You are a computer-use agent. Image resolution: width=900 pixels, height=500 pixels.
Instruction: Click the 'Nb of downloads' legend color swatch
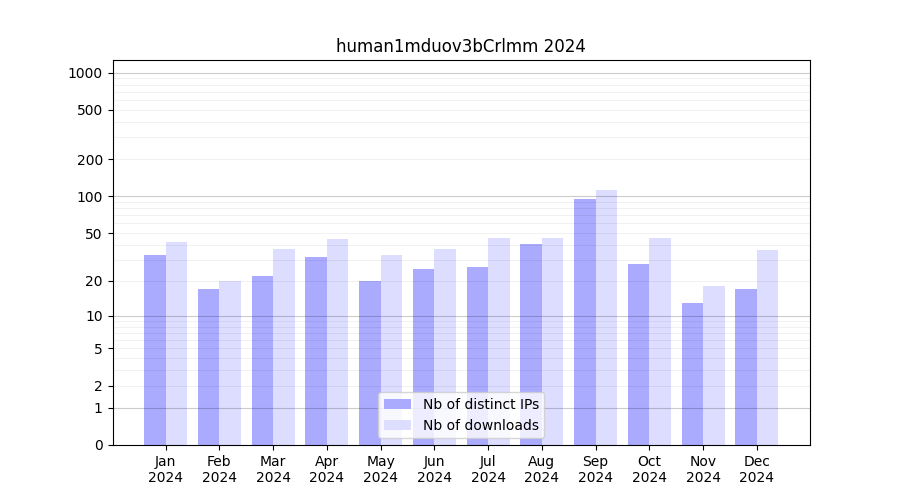(397, 425)
